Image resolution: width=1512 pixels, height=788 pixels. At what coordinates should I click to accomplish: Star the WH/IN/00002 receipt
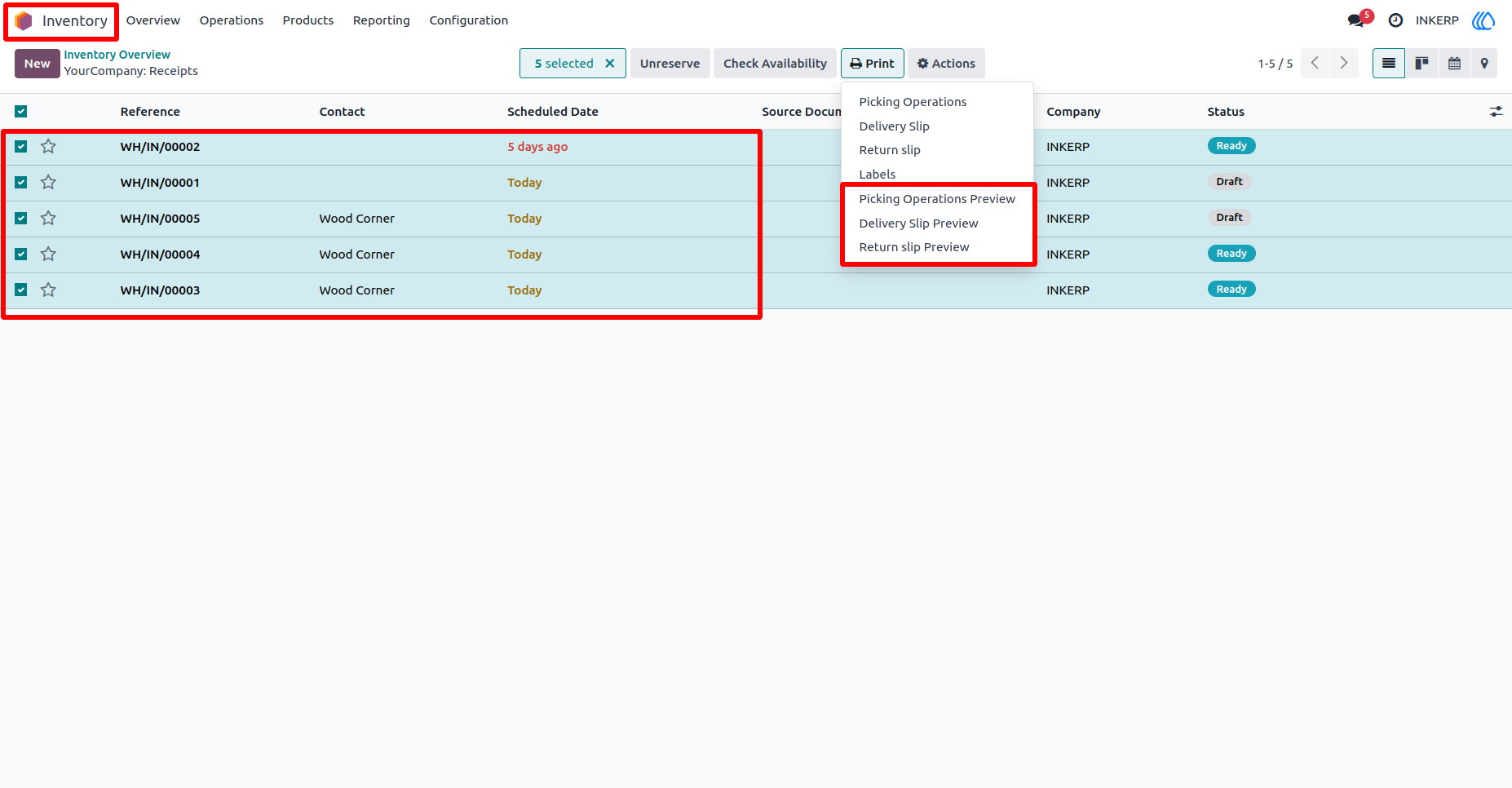(49, 147)
